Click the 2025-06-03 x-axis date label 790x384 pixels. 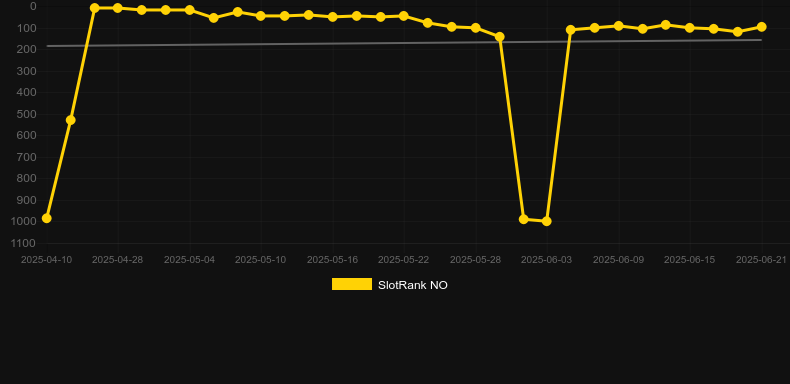(547, 260)
